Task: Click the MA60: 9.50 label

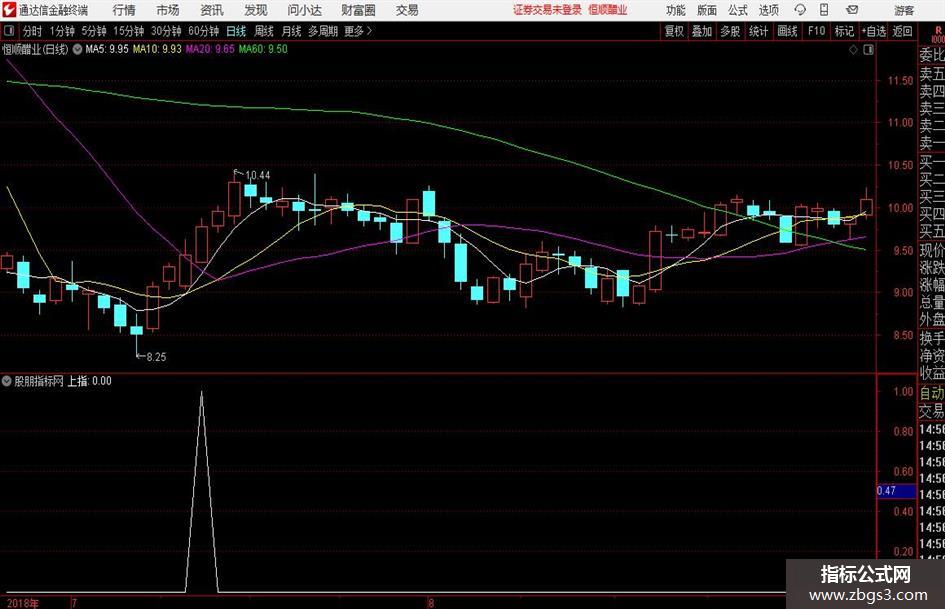Action: [x=263, y=49]
